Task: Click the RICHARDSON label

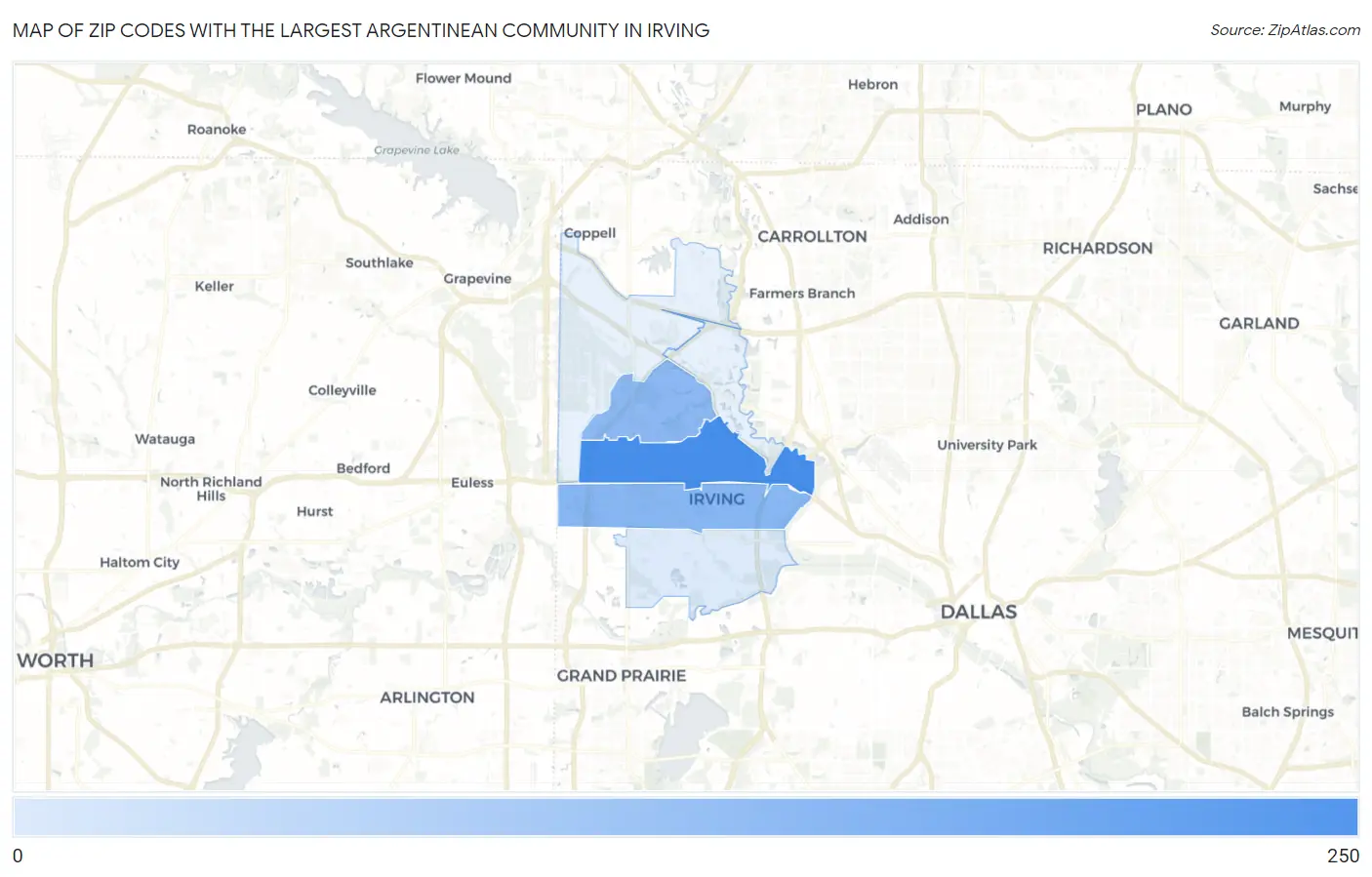Action: tap(1098, 248)
